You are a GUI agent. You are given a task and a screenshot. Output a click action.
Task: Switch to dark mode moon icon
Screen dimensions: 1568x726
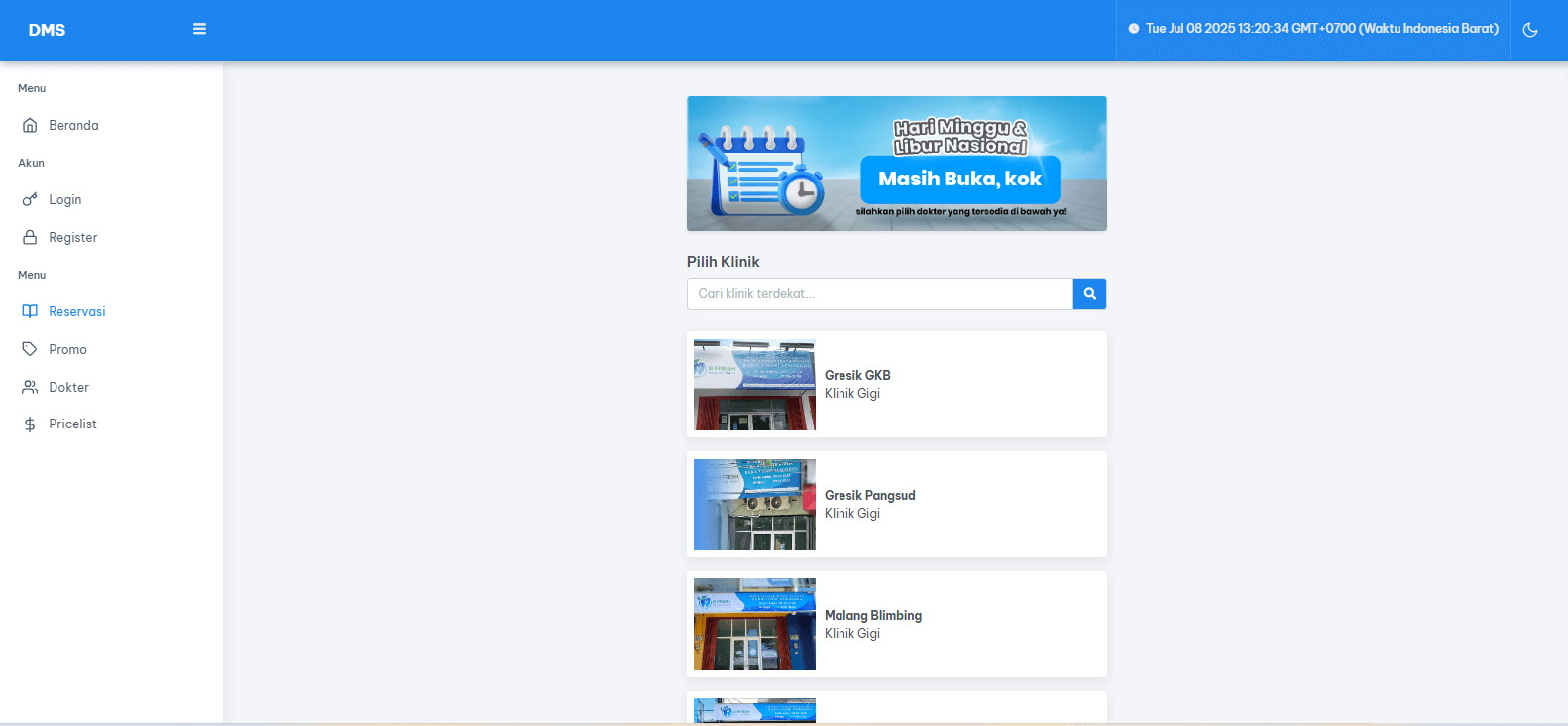click(x=1530, y=30)
